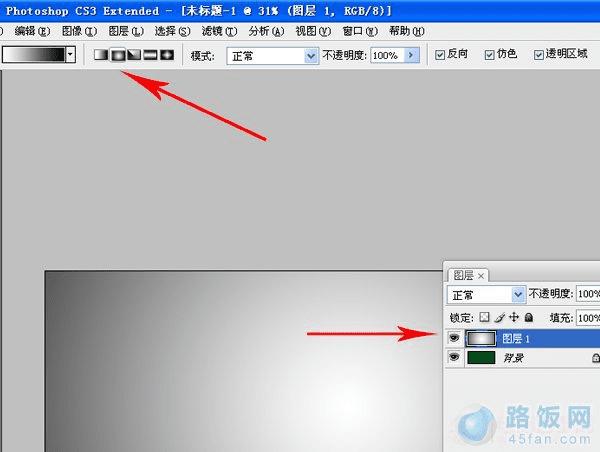The width and height of the screenshot is (600, 452).
Task: Switch to the 图层 panel tab
Action: tap(463, 275)
